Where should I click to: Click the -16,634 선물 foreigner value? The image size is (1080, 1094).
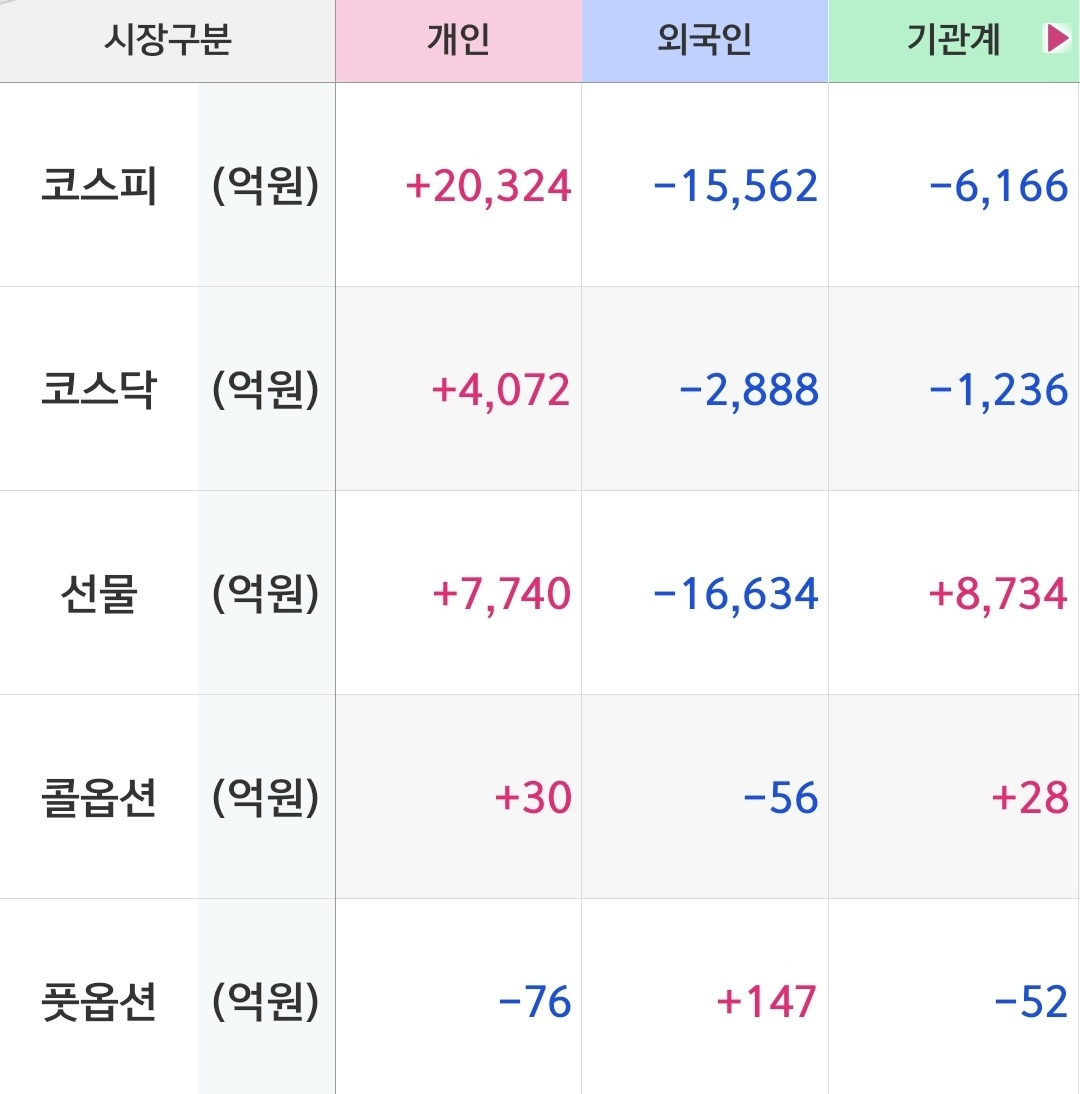(x=735, y=594)
